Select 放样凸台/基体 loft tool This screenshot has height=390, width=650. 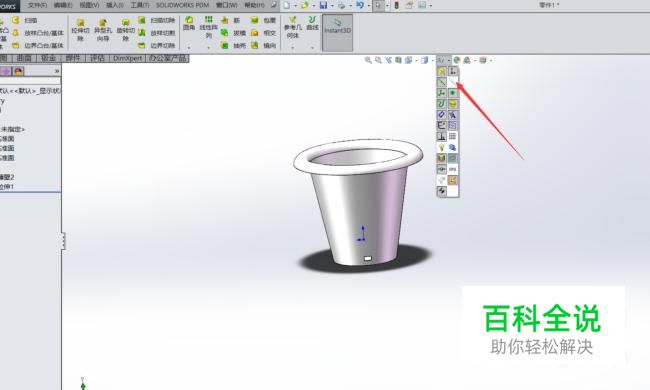coord(38,33)
